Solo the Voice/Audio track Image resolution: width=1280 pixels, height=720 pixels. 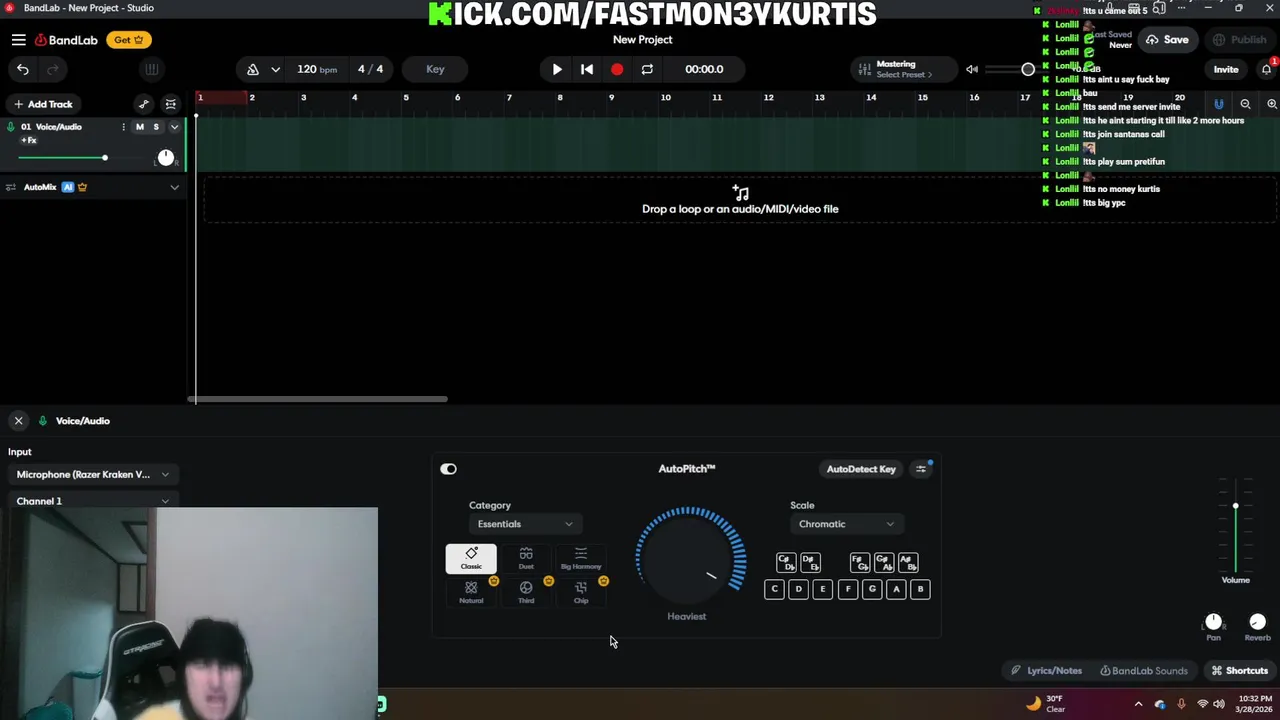[x=156, y=127]
